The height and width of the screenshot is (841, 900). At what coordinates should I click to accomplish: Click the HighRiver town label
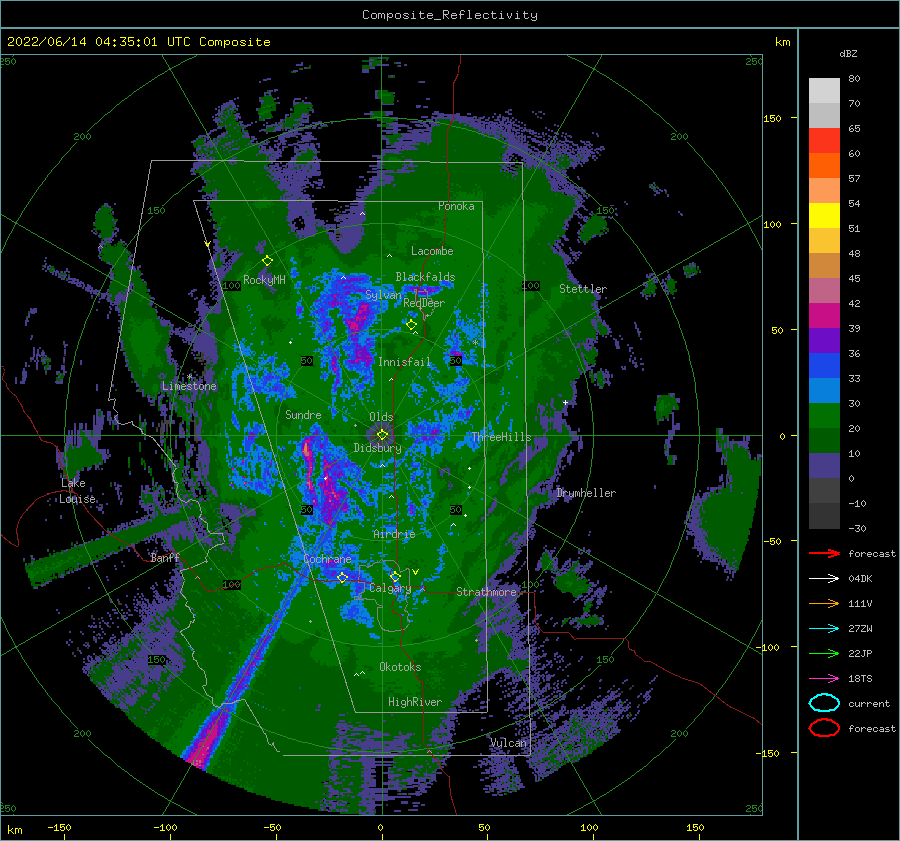click(x=415, y=702)
